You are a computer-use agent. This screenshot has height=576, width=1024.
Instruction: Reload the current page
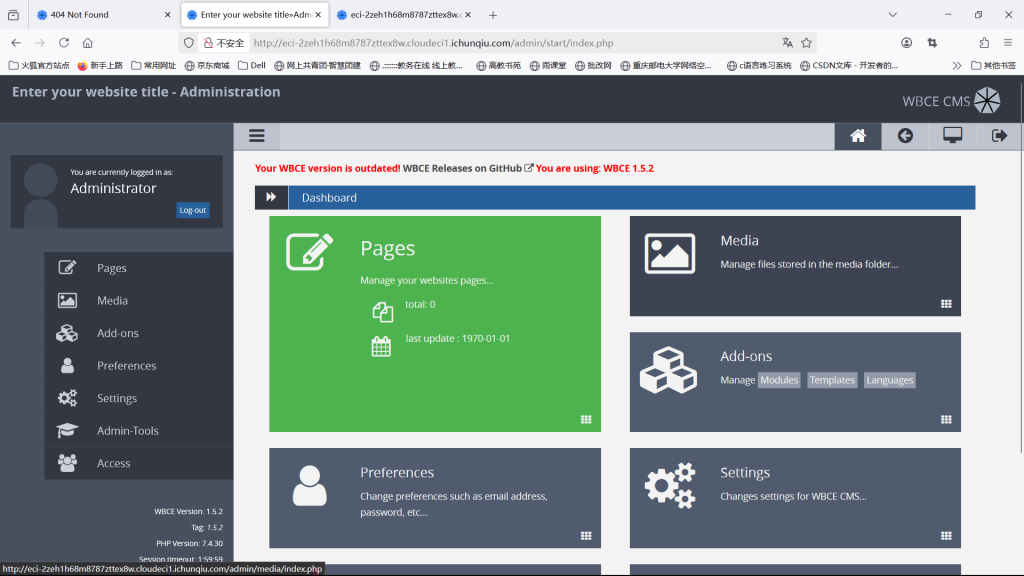pyautogui.click(x=63, y=43)
